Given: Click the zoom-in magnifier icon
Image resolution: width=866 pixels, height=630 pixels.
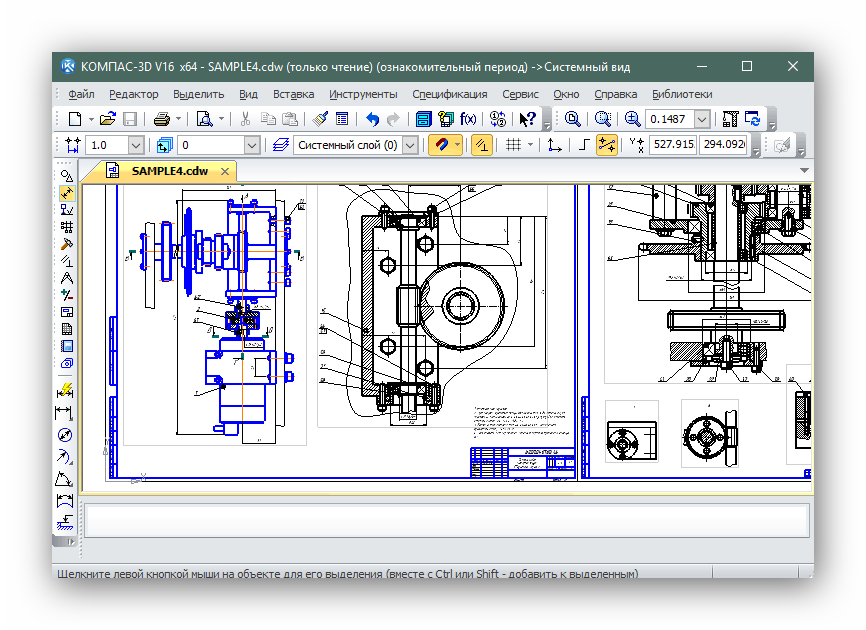Looking at the screenshot, I should 632,119.
